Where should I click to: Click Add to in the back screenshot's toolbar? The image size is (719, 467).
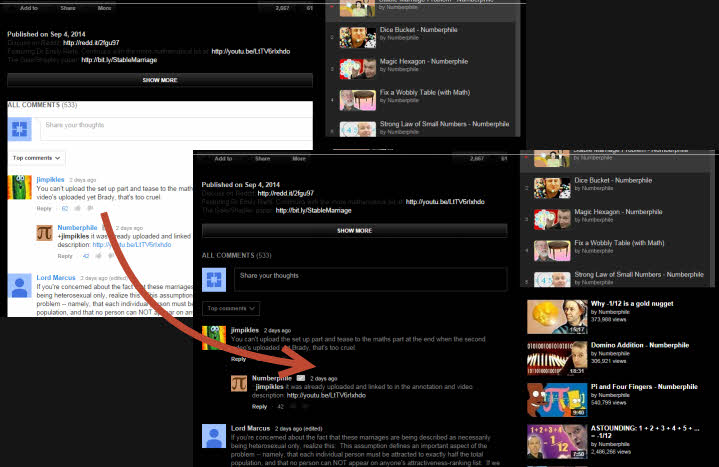point(29,8)
